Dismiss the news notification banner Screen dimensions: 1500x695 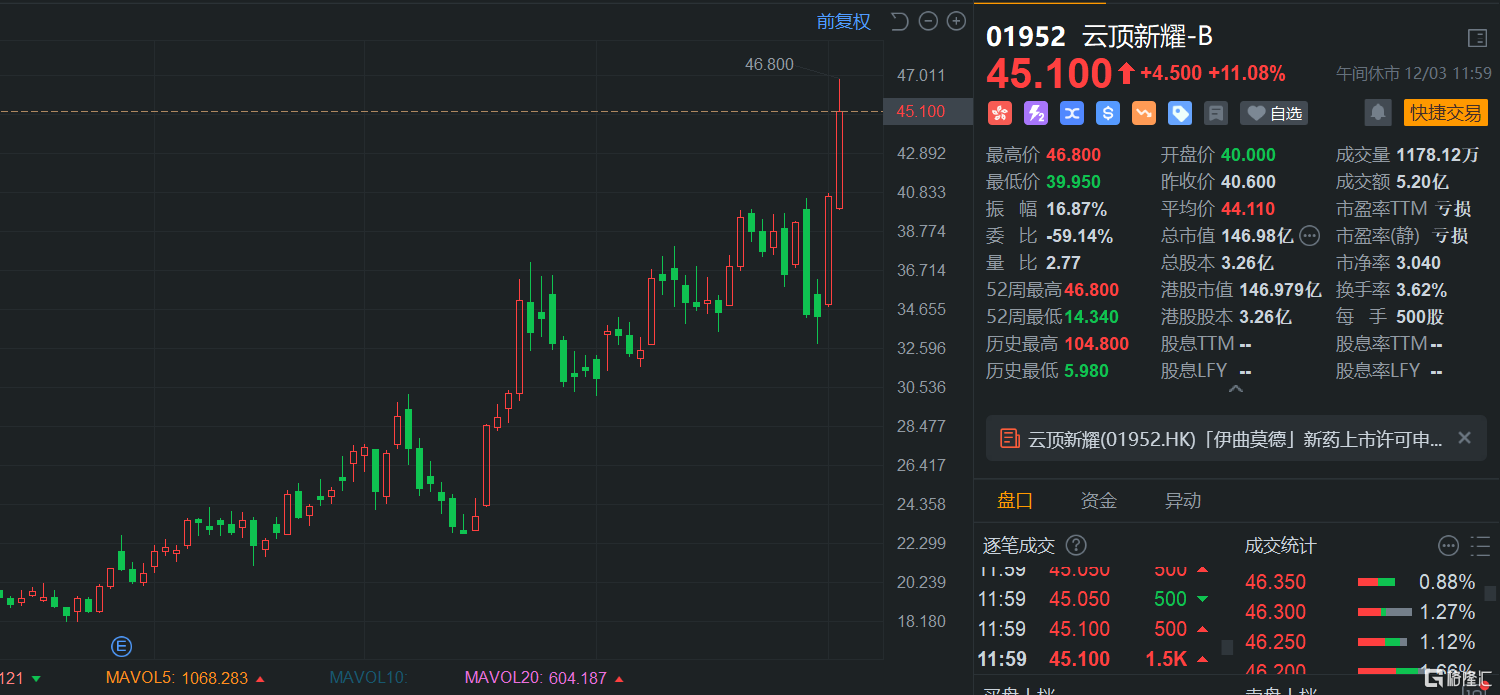coord(1465,438)
